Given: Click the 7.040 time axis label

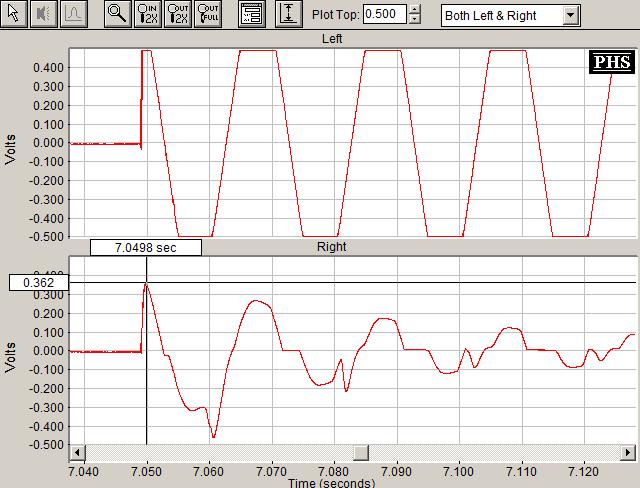Looking at the screenshot, I should pos(84,472).
